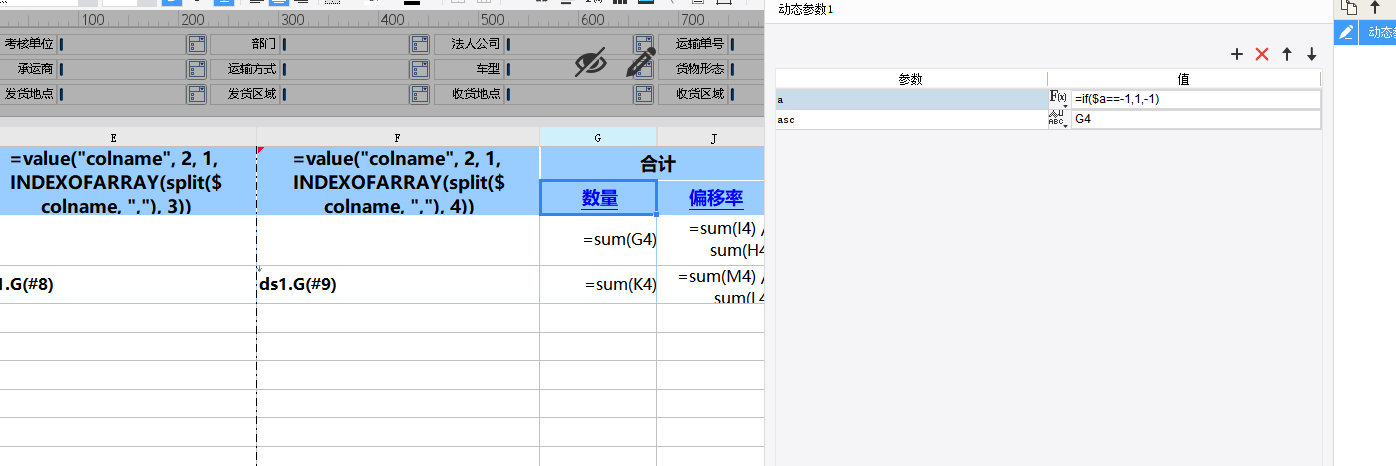This screenshot has height=466, width=1396.
Task: Edit the G4 value field for asc
Action: pyautogui.click(x=1195, y=119)
